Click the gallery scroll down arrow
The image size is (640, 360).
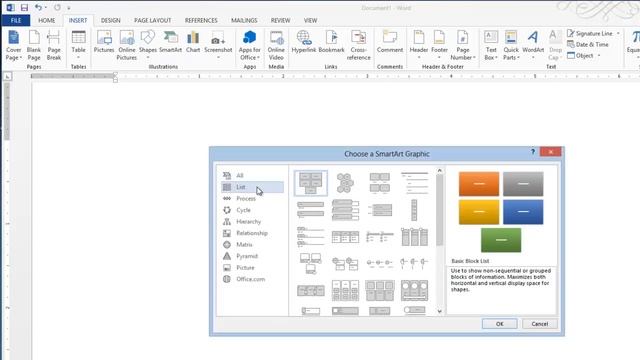(x=440, y=311)
